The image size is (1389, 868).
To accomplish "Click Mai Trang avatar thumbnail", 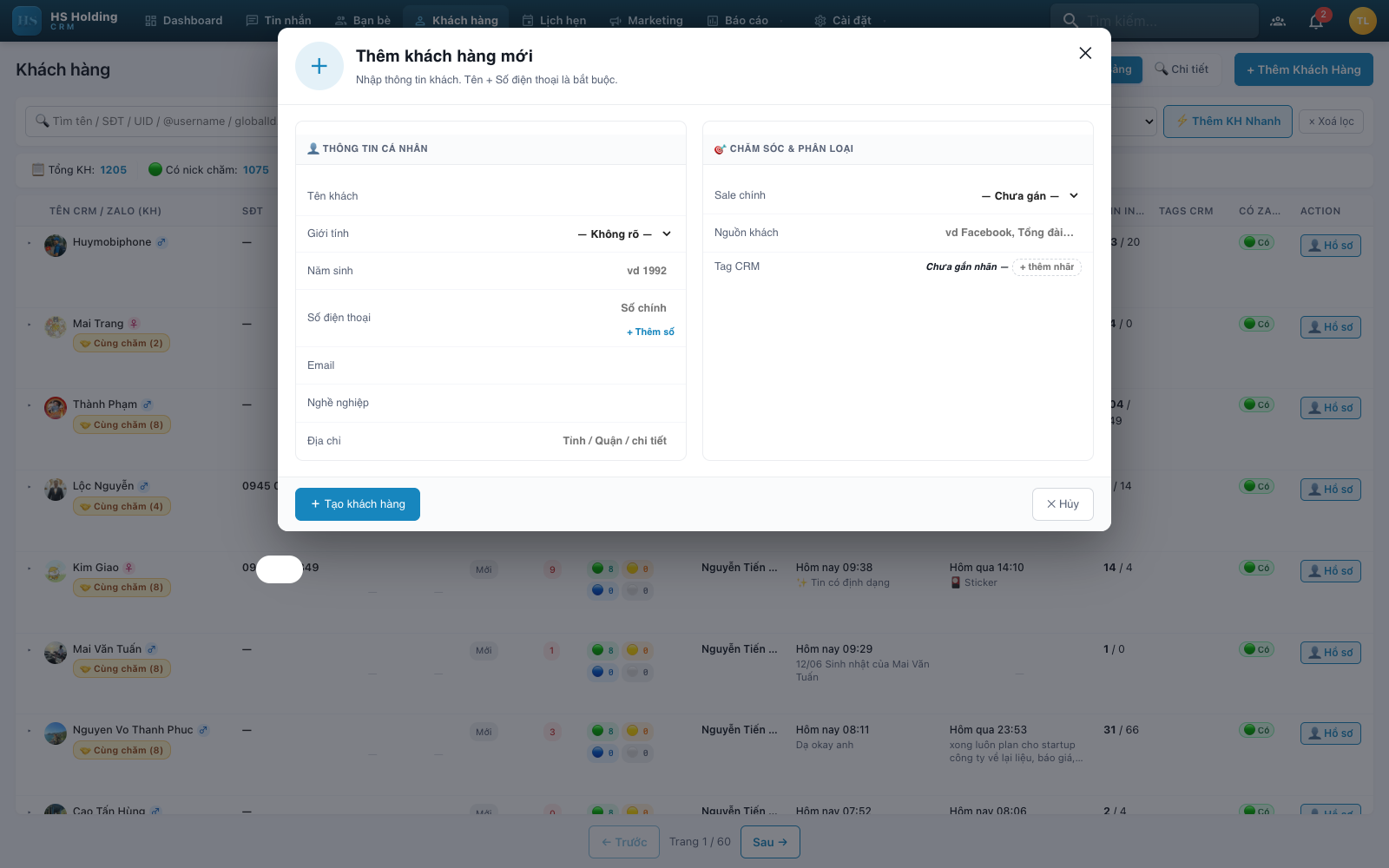I will tap(56, 327).
